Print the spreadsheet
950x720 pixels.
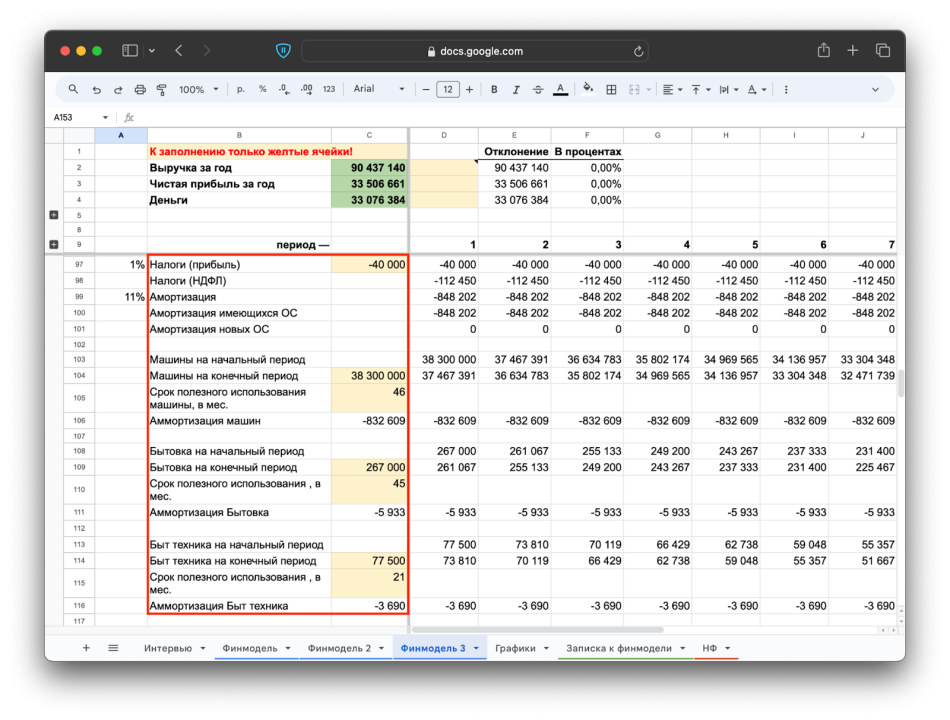(140, 90)
